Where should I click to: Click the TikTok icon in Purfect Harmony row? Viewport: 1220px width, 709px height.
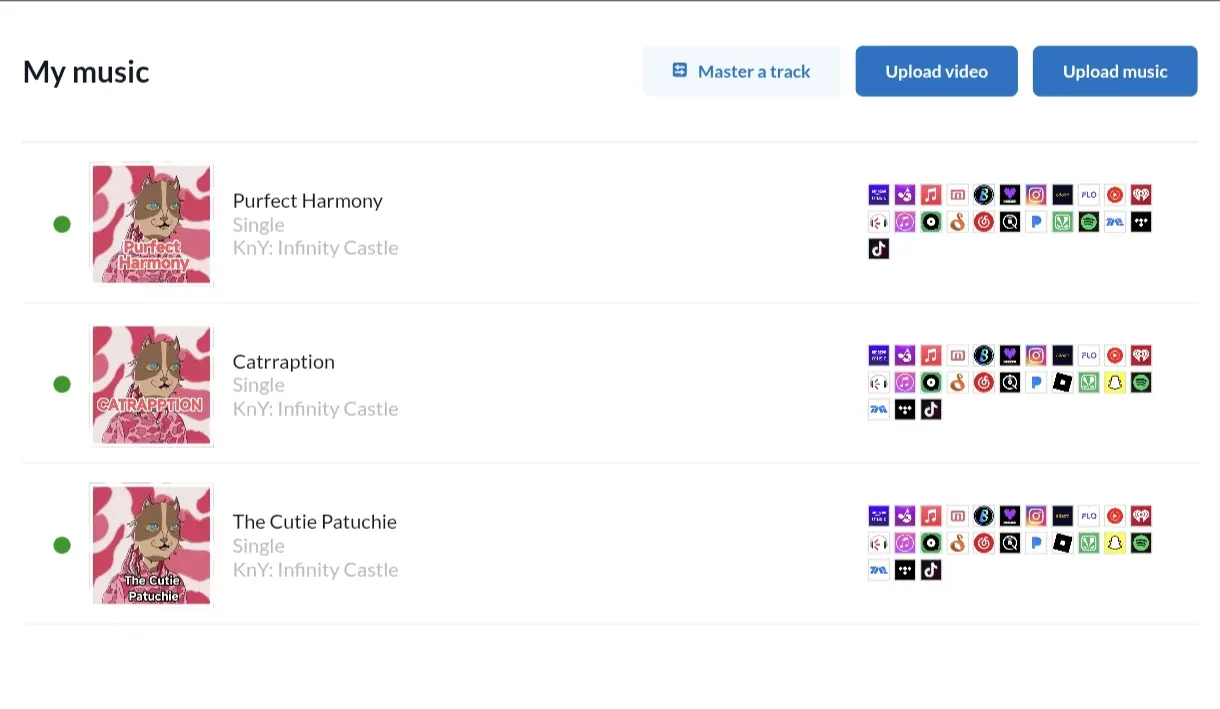pyautogui.click(x=879, y=249)
